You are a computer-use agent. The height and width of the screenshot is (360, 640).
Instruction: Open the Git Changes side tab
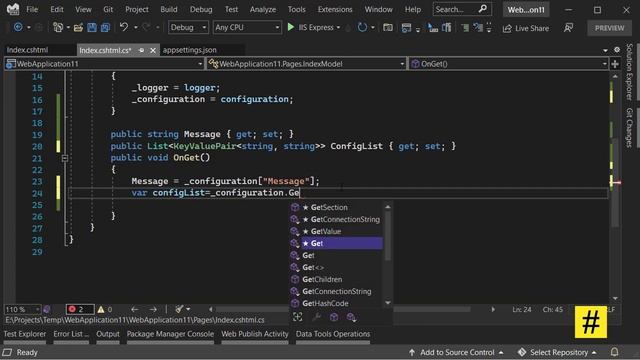629,128
